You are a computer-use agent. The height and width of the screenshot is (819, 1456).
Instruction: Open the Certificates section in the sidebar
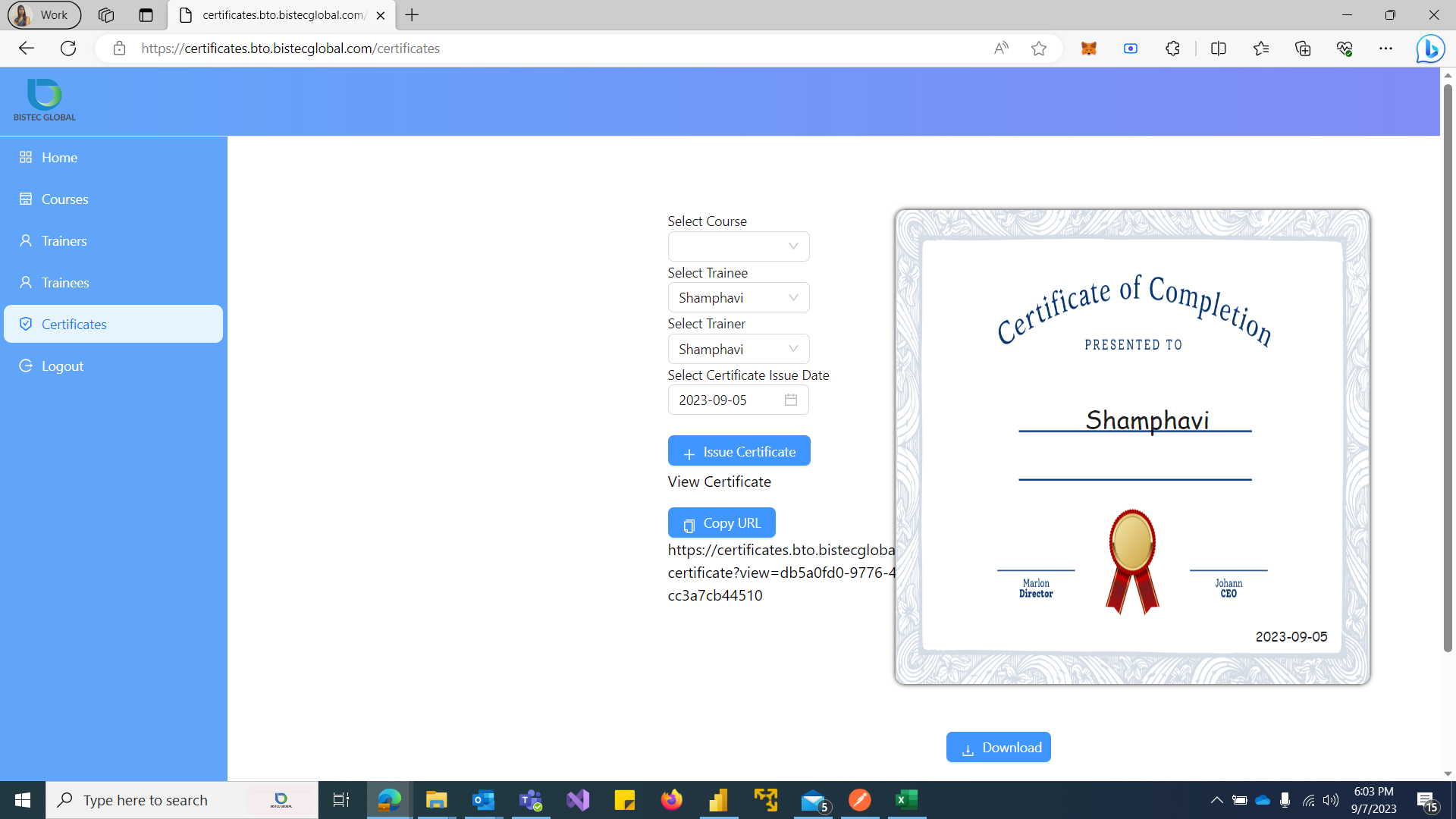tap(74, 324)
